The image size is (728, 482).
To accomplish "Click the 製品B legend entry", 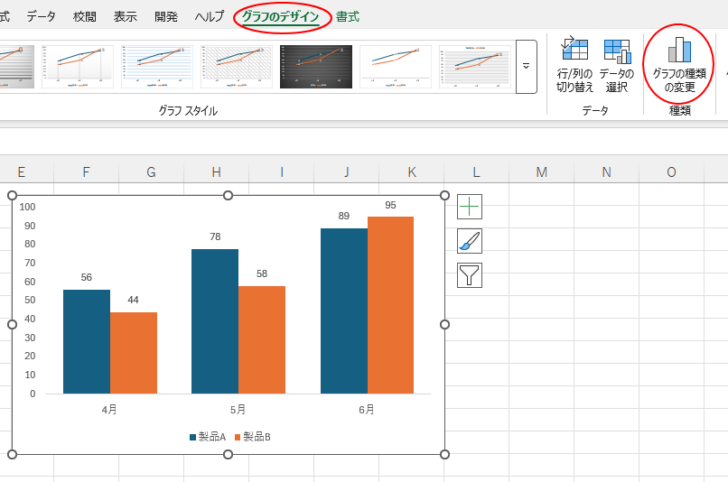I will [x=253, y=437].
